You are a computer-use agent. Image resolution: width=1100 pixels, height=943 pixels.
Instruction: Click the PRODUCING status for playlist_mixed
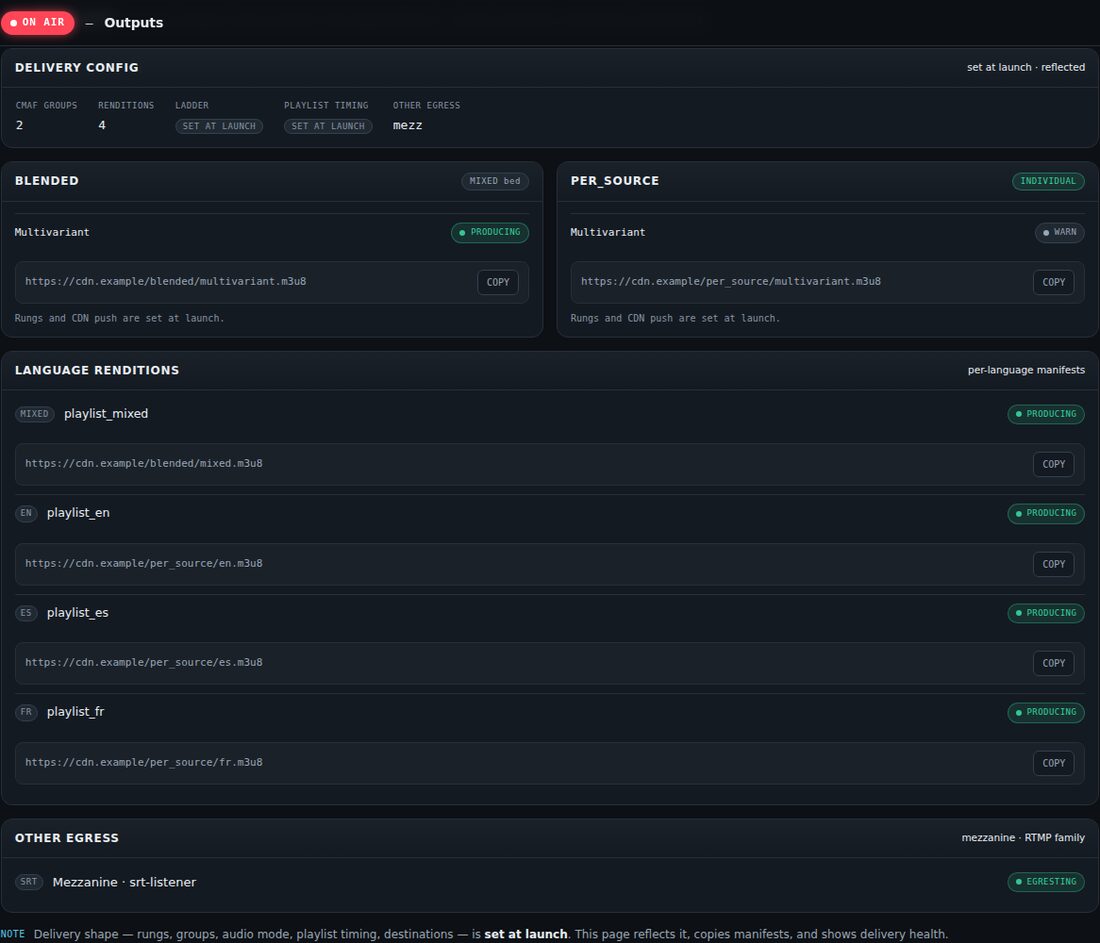tap(1046, 414)
